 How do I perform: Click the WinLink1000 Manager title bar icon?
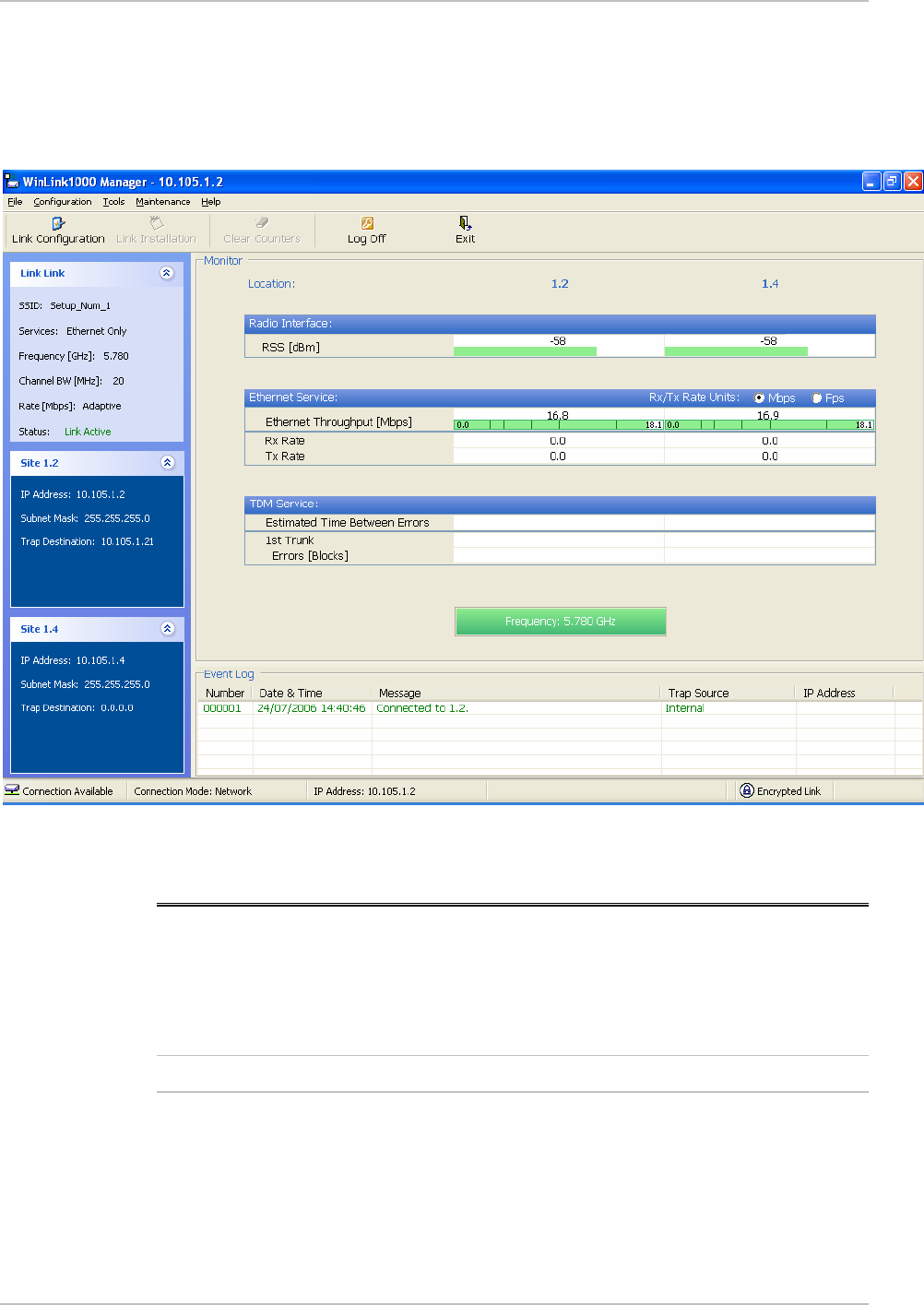click(12, 182)
